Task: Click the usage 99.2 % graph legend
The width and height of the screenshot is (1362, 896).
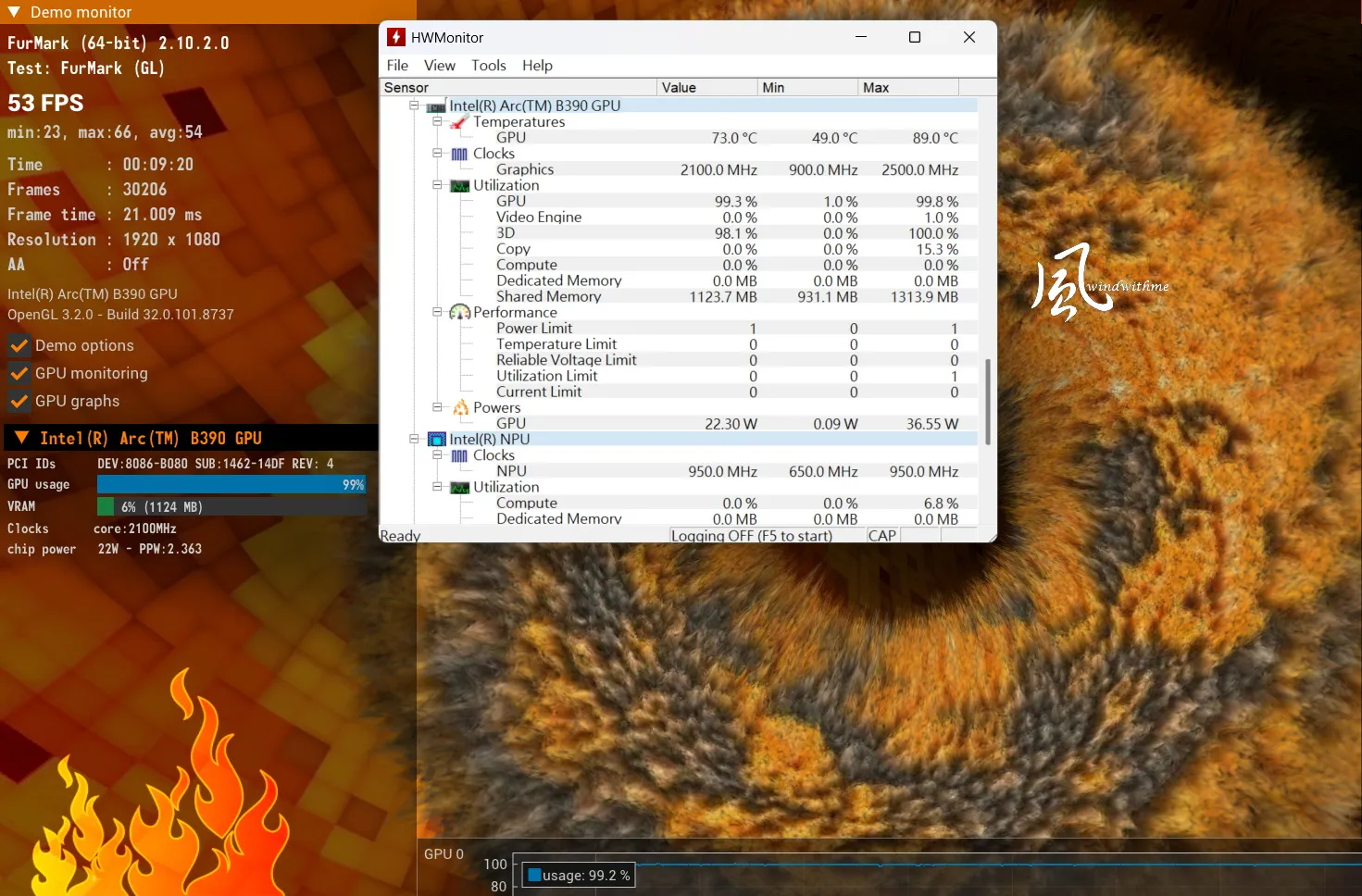Action: (x=579, y=876)
